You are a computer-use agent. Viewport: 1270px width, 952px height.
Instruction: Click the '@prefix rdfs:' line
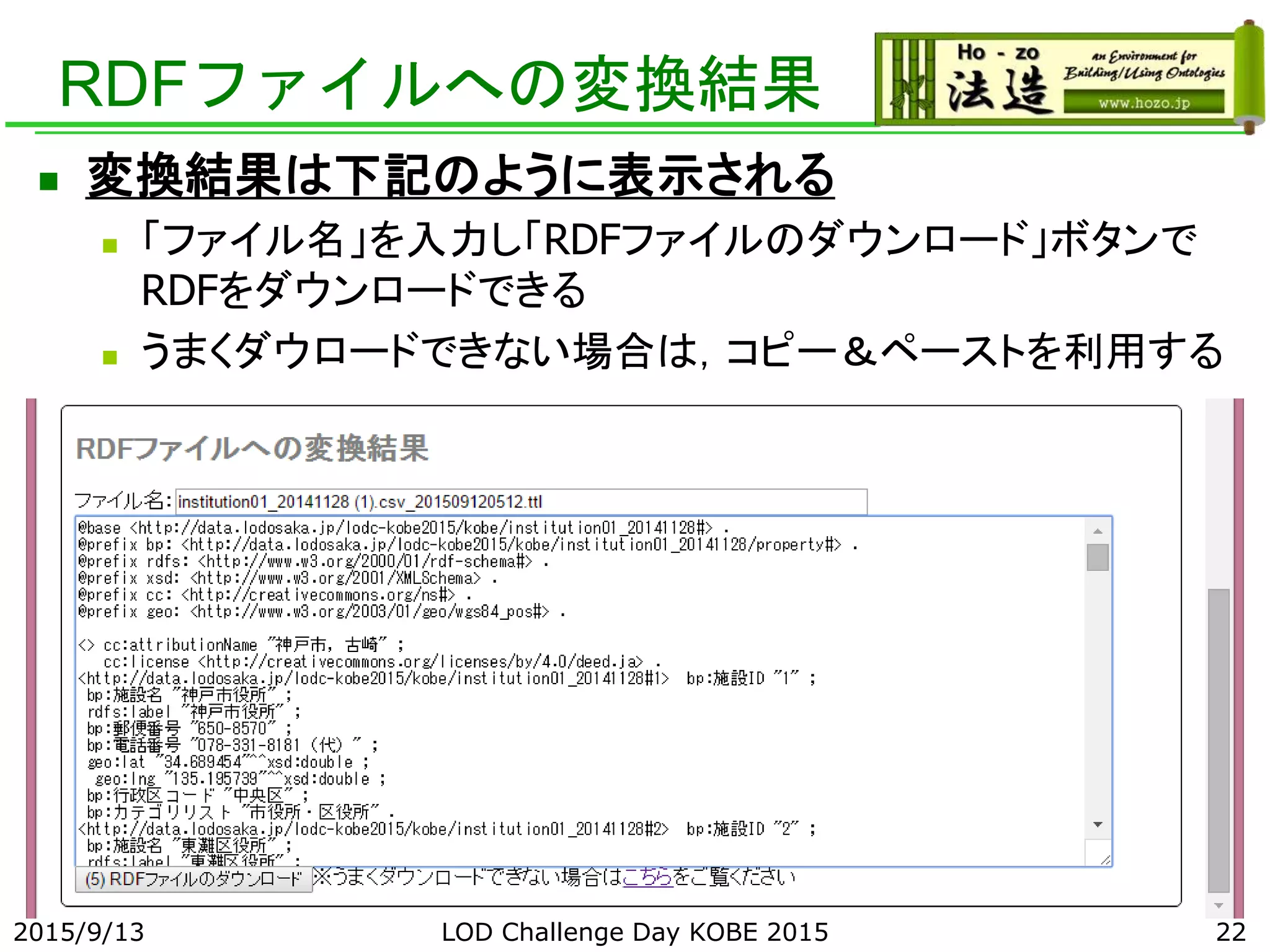tap(314, 562)
